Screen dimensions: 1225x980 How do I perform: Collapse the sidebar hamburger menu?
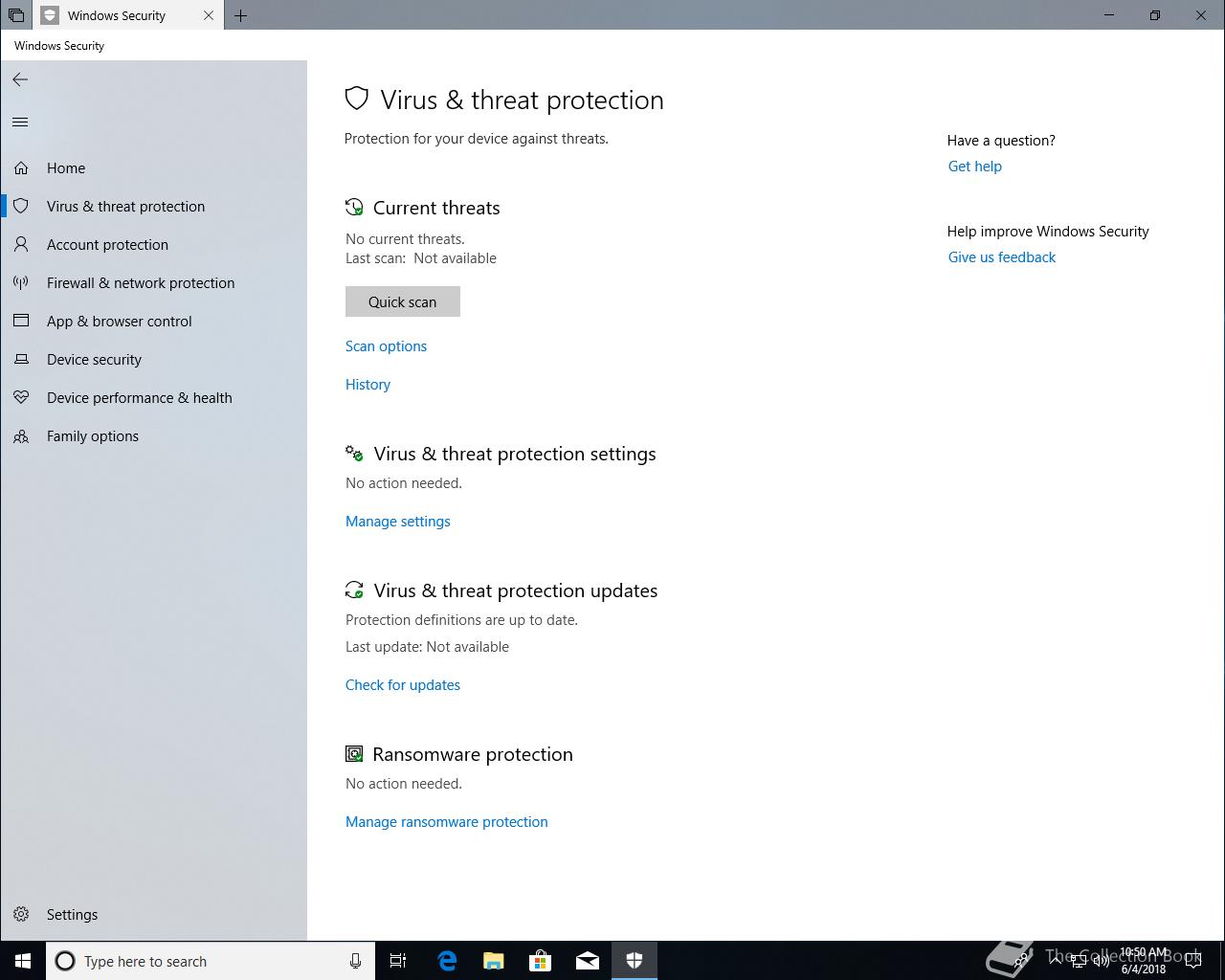pyautogui.click(x=20, y=122)
